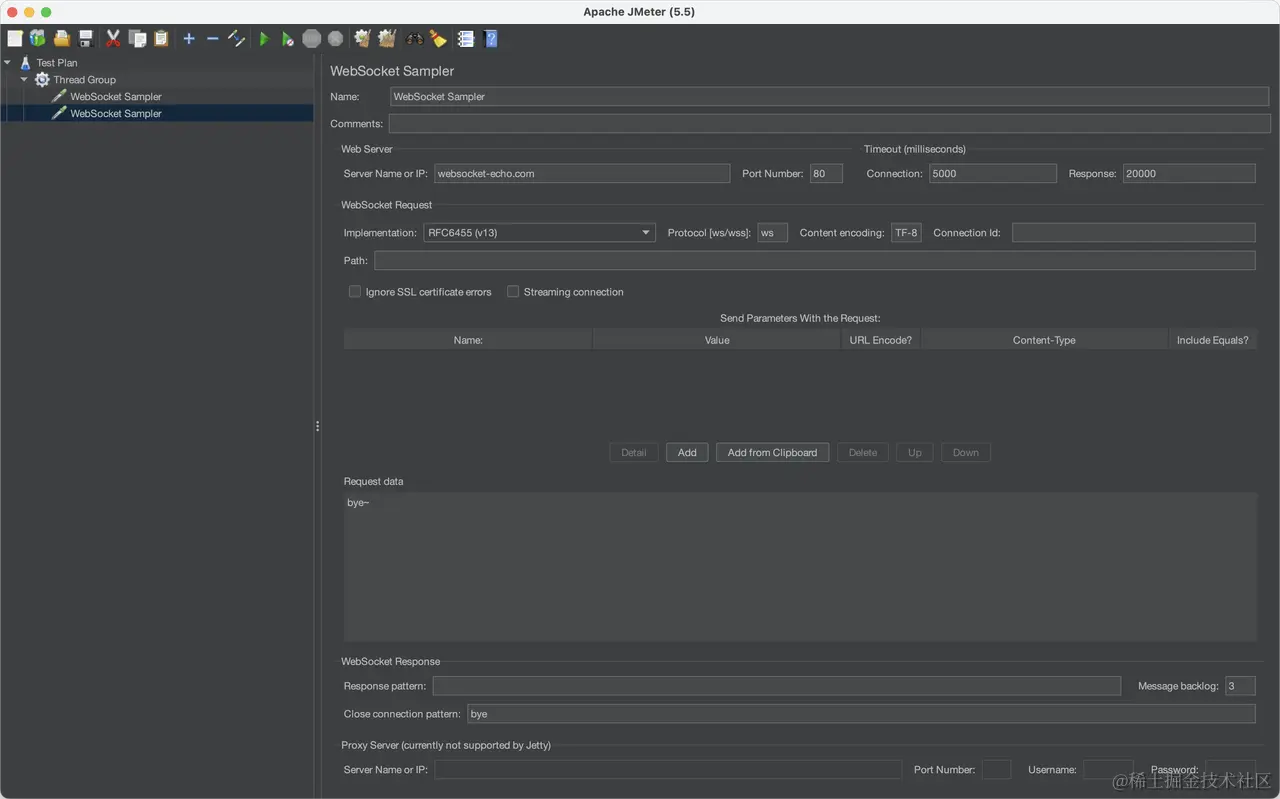Click the Content encoding field

coord(906,233)
